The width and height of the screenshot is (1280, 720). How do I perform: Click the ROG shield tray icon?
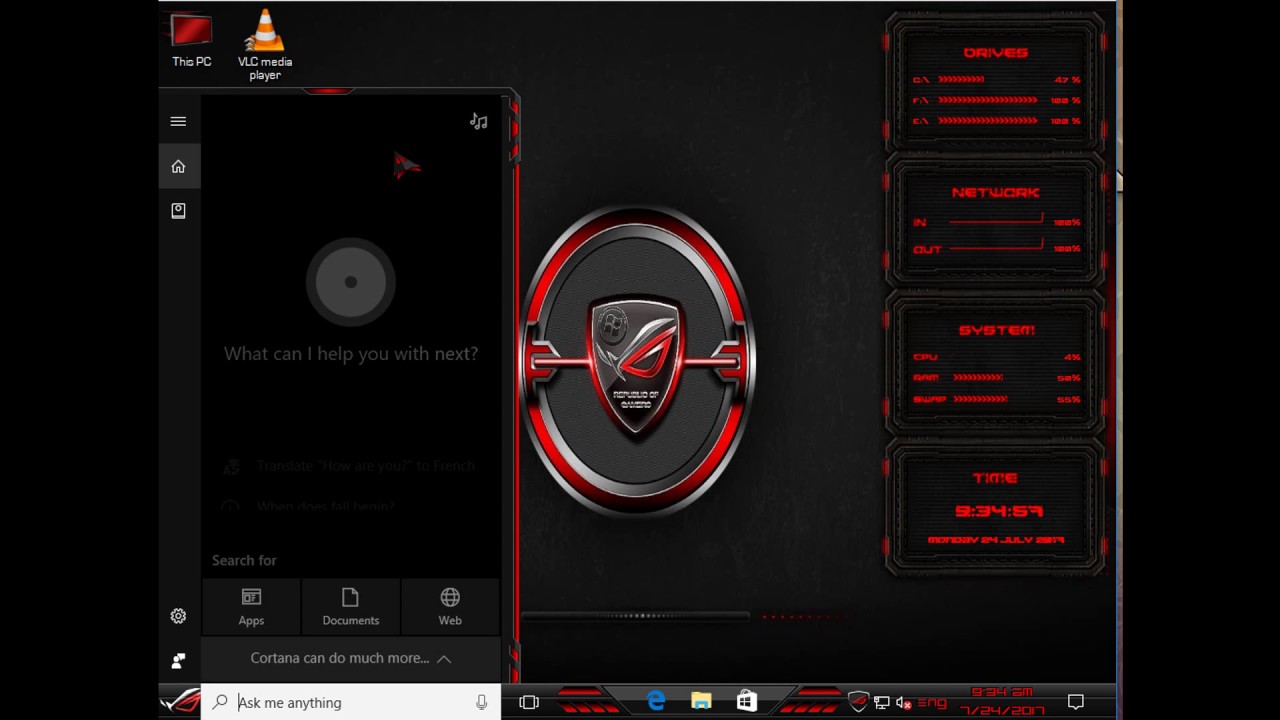pos(857,702)
